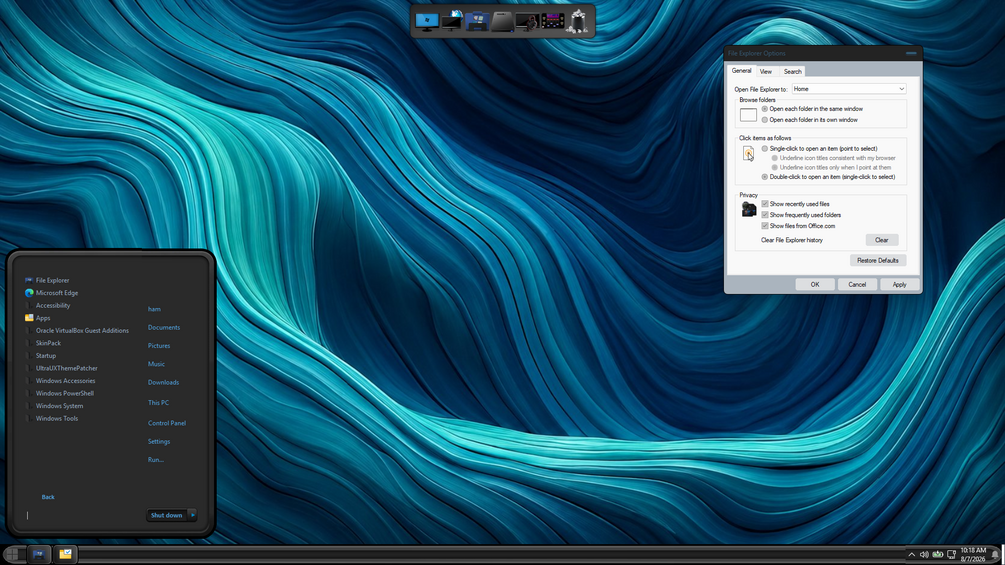Expand Windows Accessories folder in Start menu
Screen dimensions: 1005x565
(x=65, y=381)
